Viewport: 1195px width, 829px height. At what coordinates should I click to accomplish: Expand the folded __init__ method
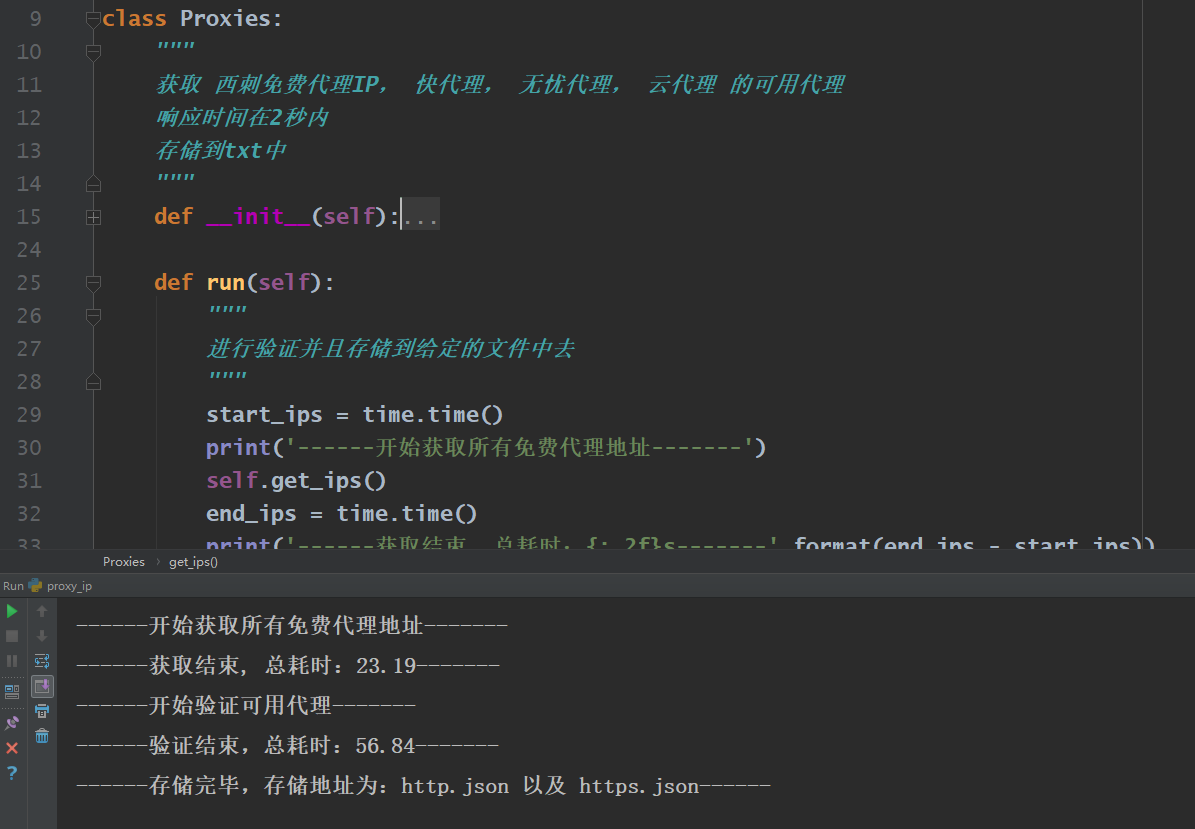pyautogui.click(x=93, y=217)
